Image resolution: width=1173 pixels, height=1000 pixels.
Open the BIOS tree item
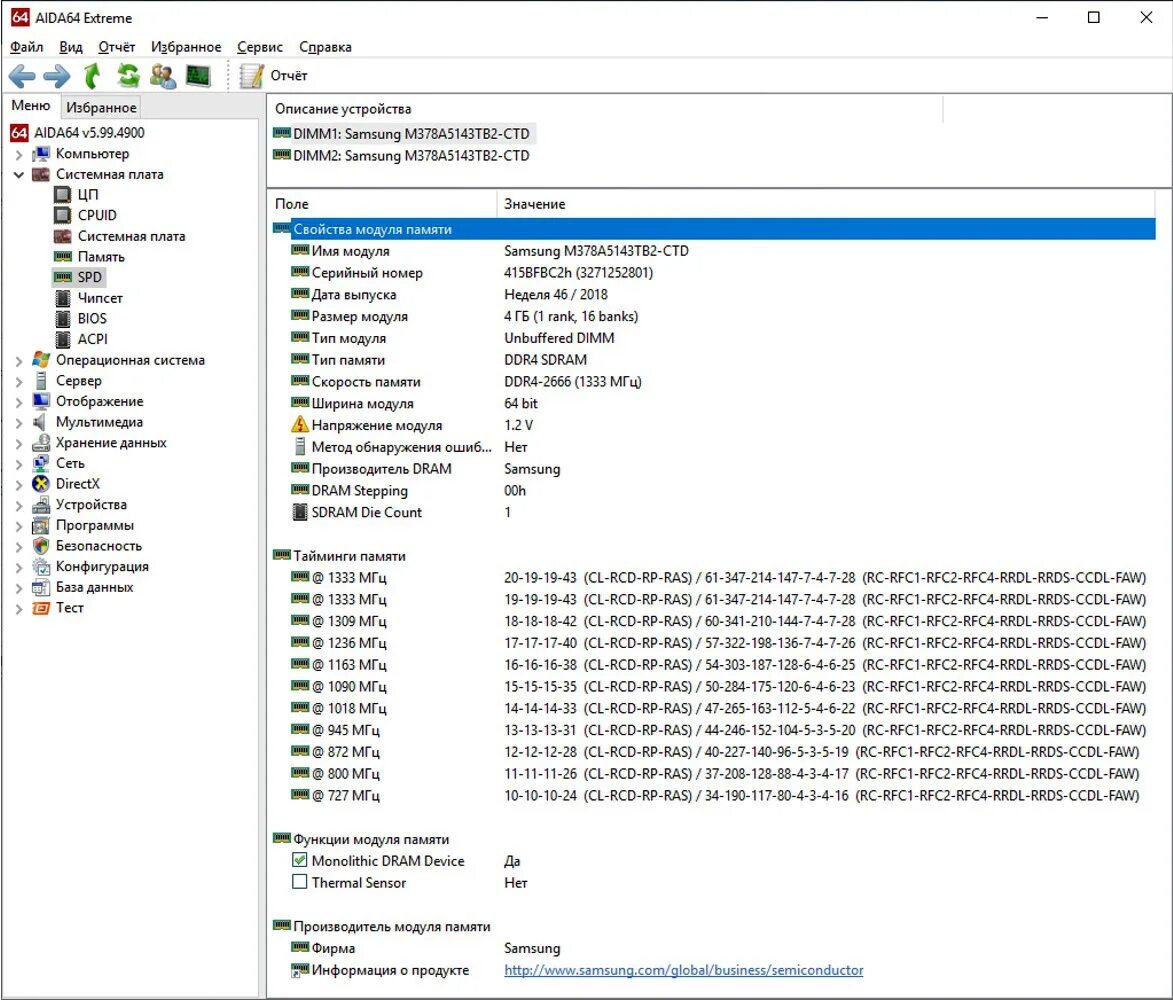tap(92, 319)
